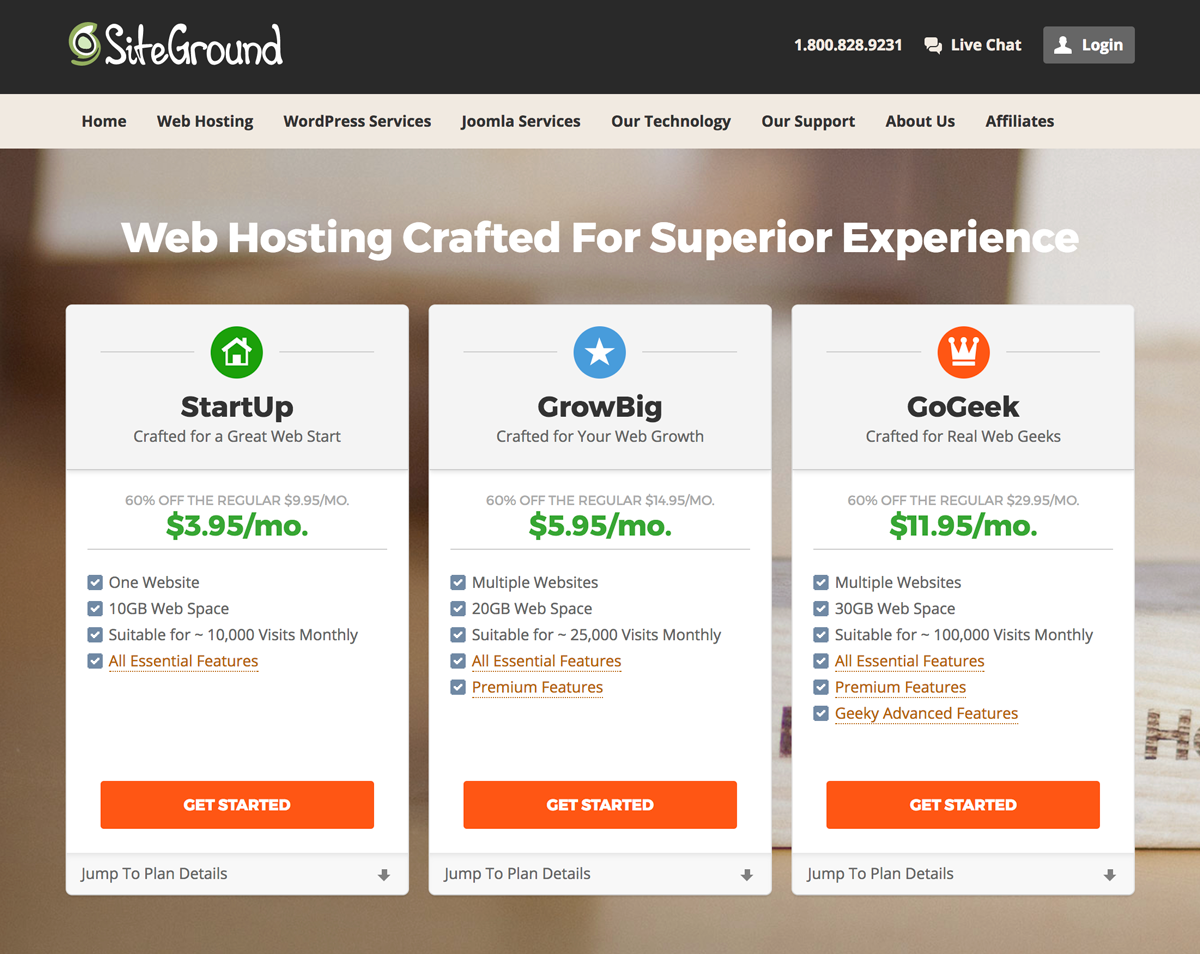Click the GrowBig plan details down arrow
The image size is (1200, 954).
747,875
